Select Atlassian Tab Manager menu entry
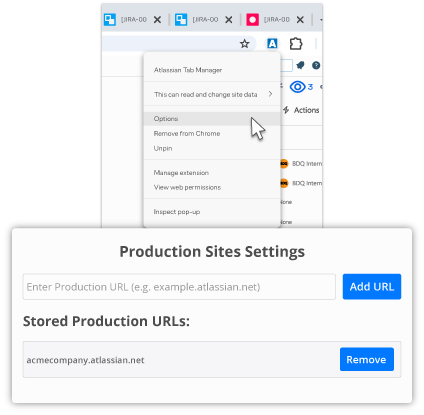424x415 pixels. coord(188,70)
